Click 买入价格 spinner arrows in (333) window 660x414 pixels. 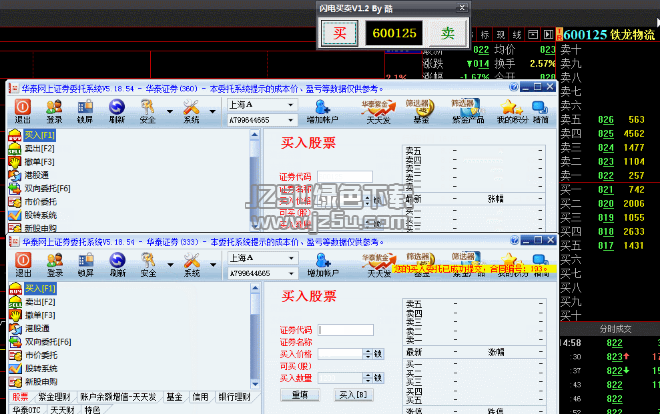pos(367,354)
